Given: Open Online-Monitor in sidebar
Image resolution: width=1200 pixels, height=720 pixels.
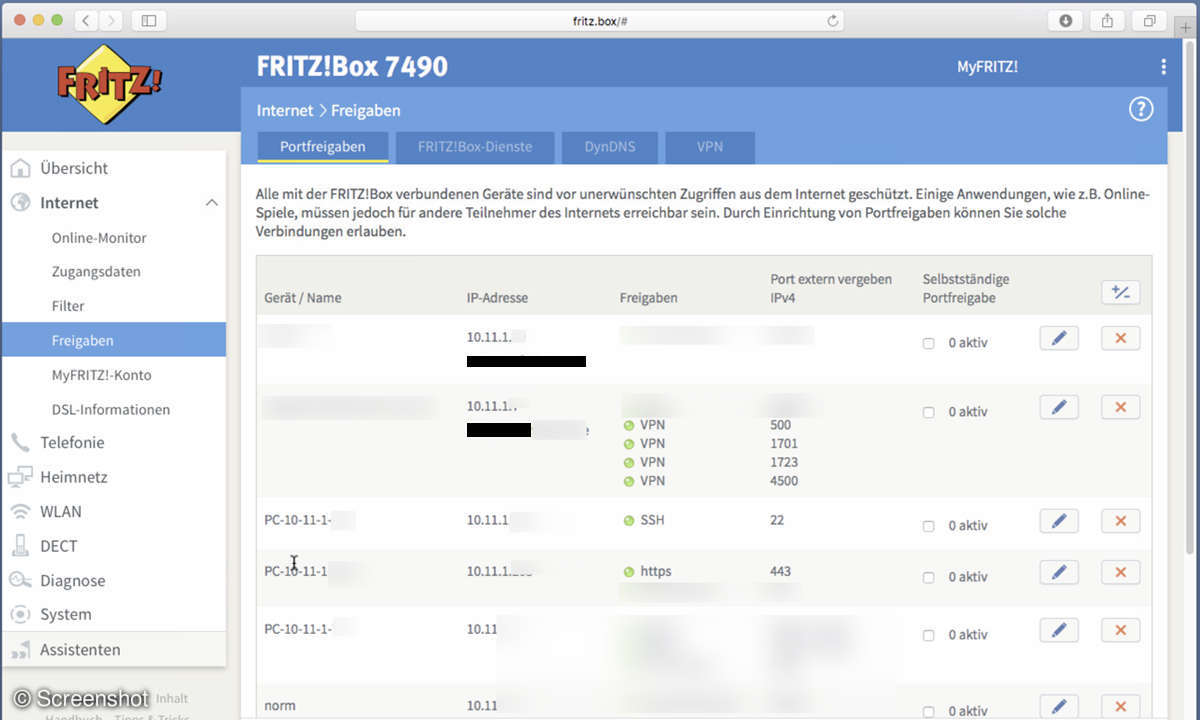Looking at the screenshot, I should point(99,238).
